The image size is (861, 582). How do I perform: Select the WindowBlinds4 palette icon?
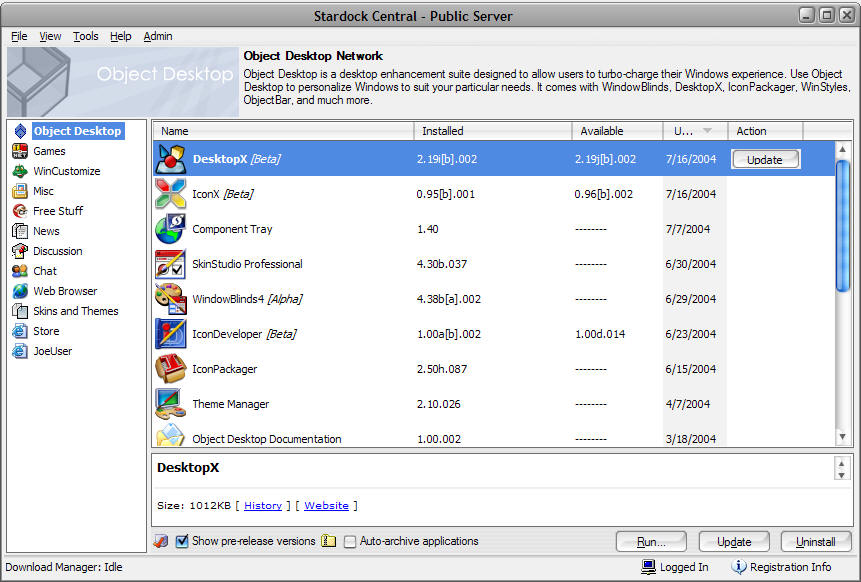coord(171,299)
